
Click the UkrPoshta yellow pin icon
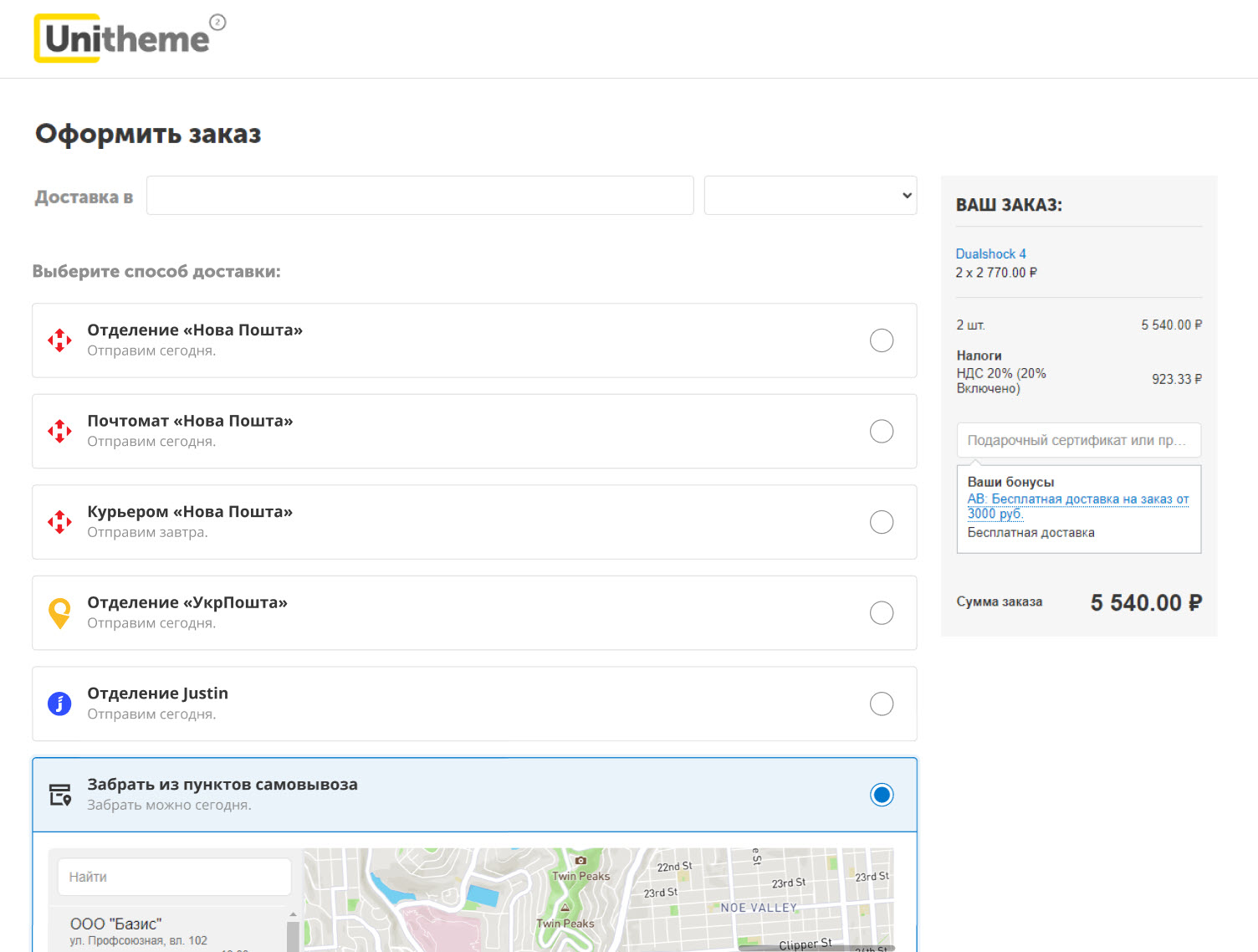click(x=59, y=613)
